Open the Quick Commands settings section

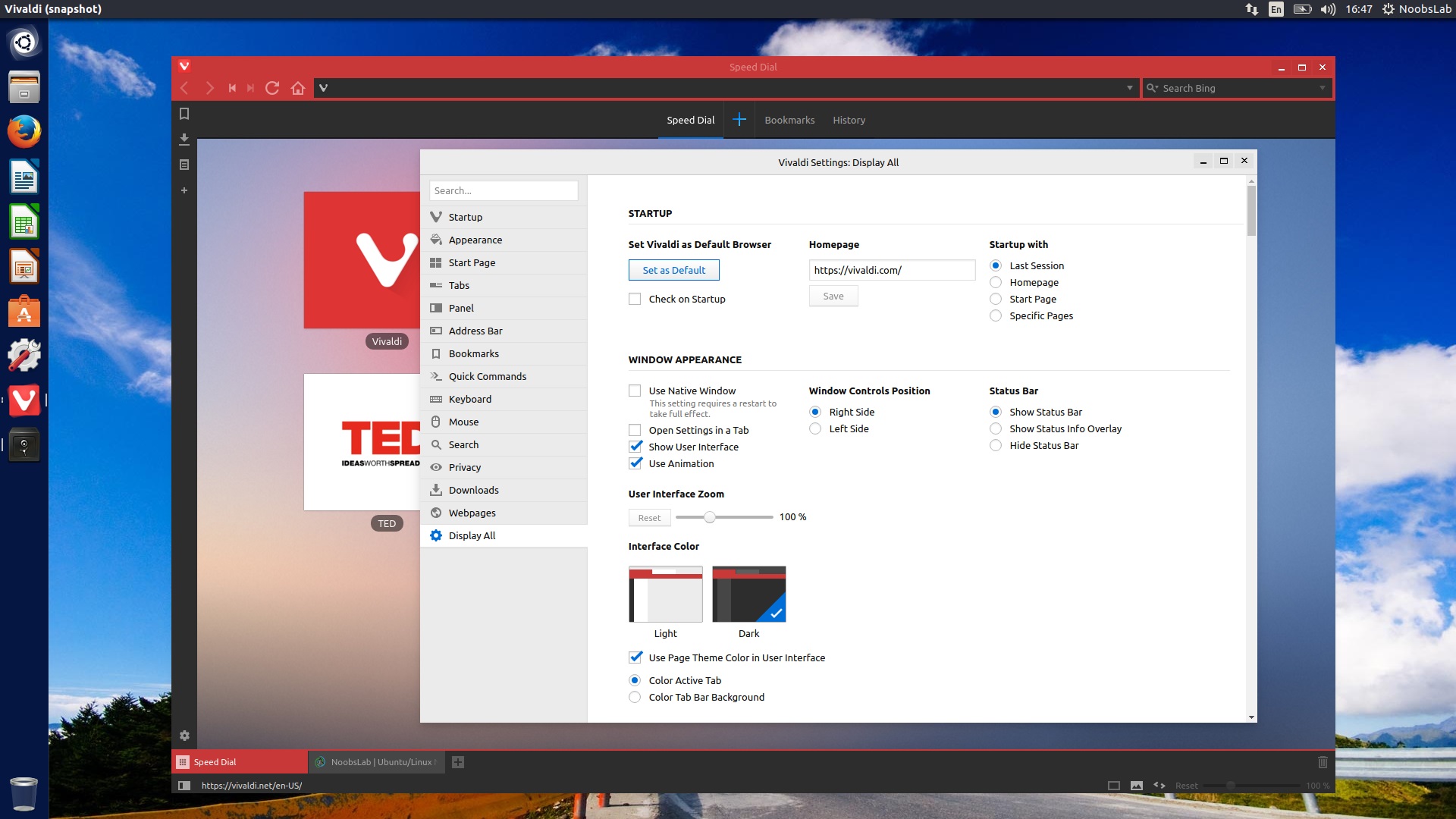pos(504,376)
